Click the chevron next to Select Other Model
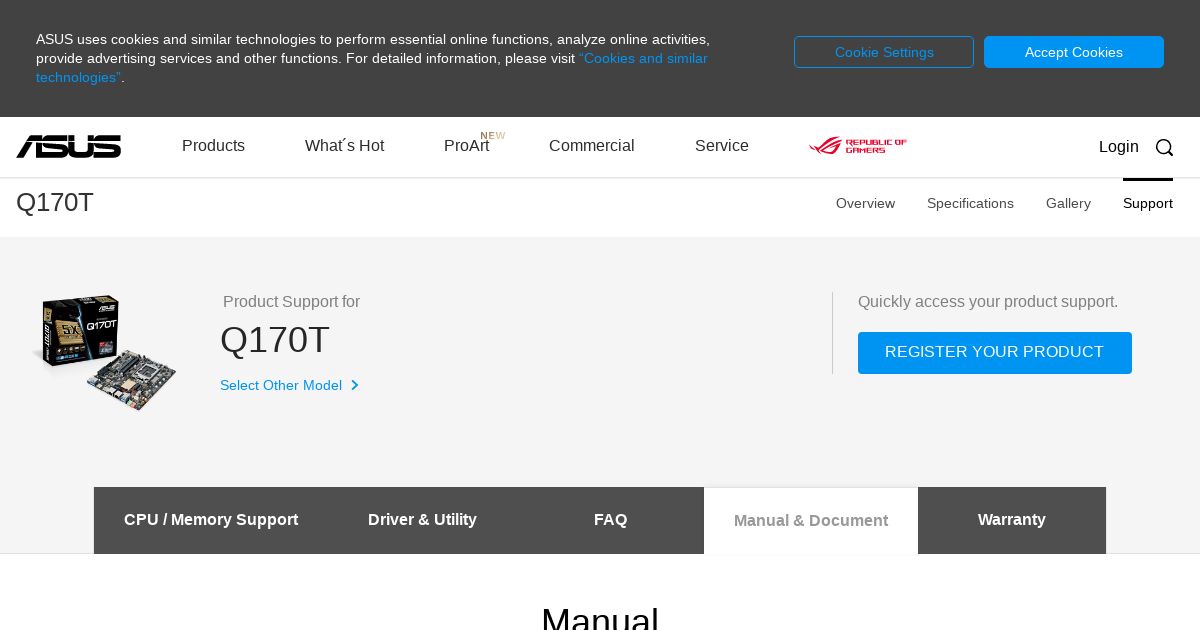Screen dimensions: 1200x630 point(355,385)
